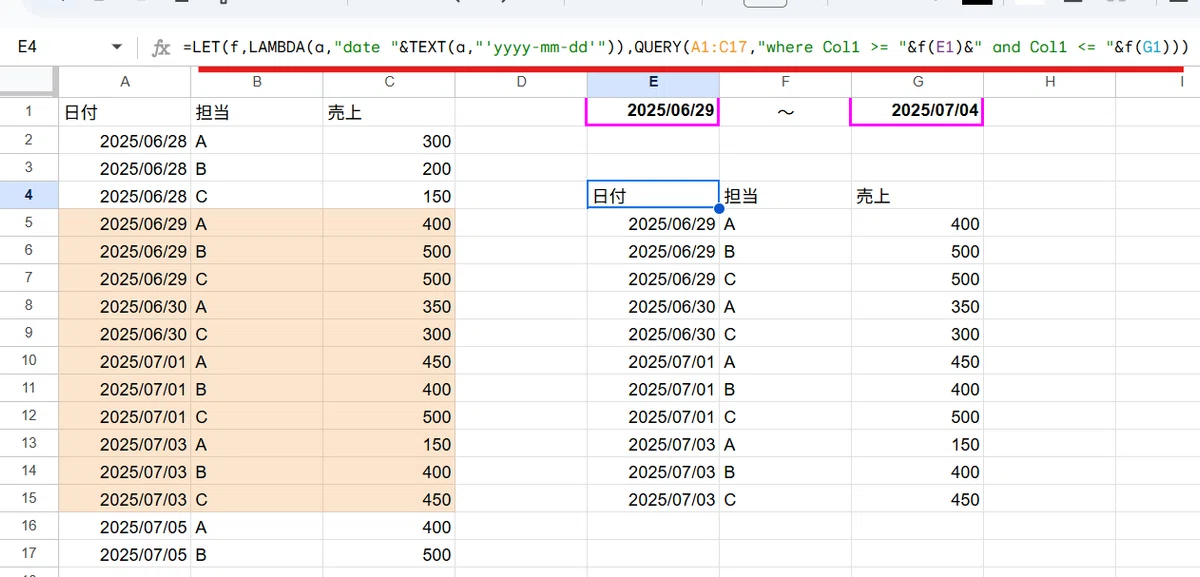The height and width of the screenshot is (577, 1200).
Task: Select column H header
Action: tap(1049, 82)
